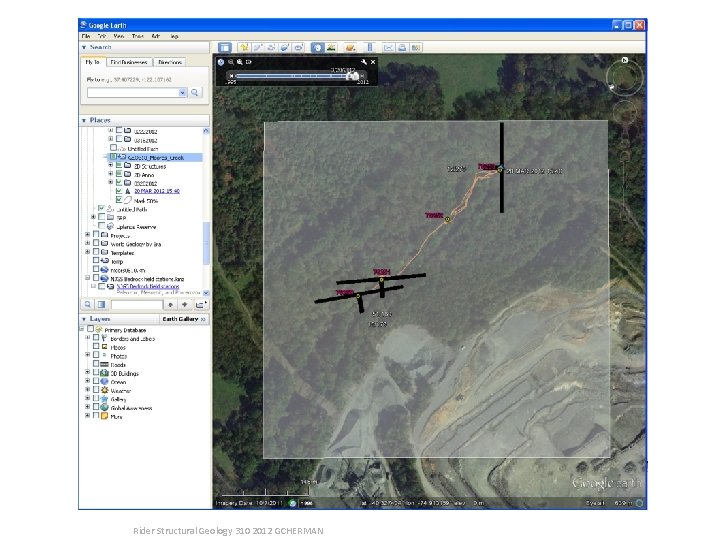
Task: Close the historical imagery time slider panel
Action: point(373,62)
